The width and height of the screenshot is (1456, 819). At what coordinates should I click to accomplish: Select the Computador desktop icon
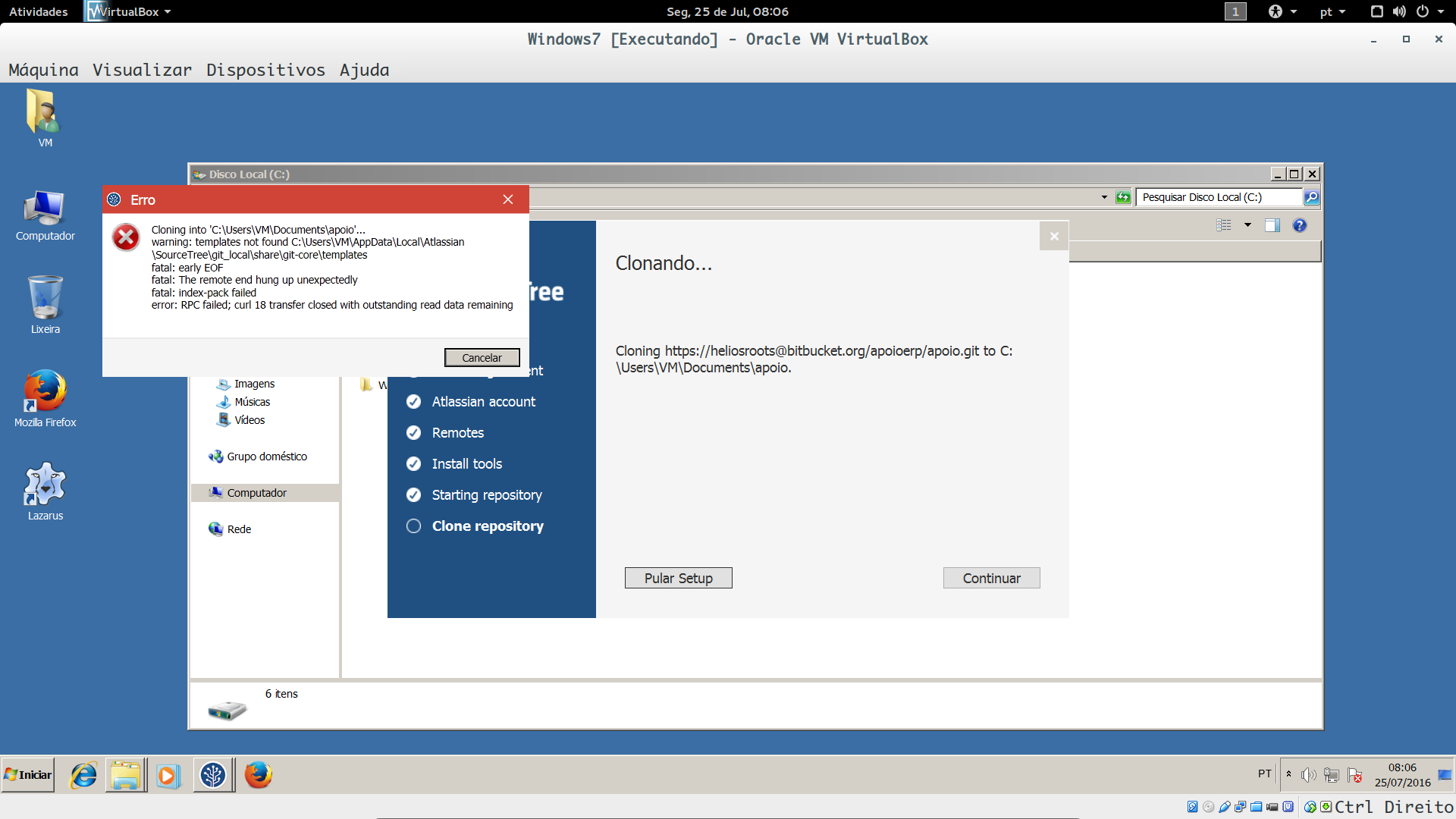click(x=45, y=215)
